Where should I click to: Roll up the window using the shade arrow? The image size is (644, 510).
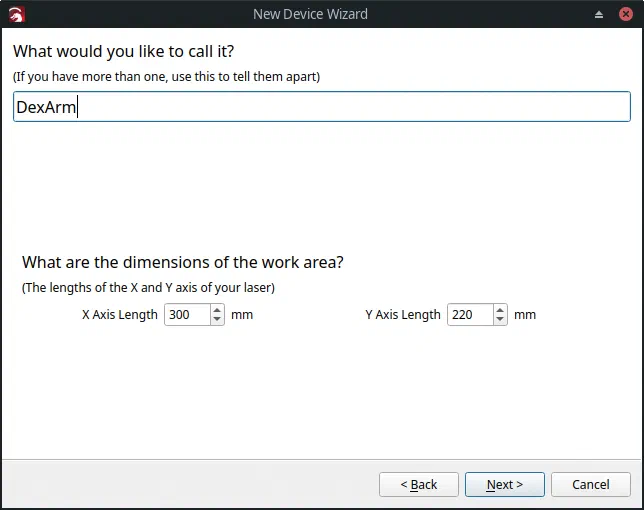click(x=599, y=15)
